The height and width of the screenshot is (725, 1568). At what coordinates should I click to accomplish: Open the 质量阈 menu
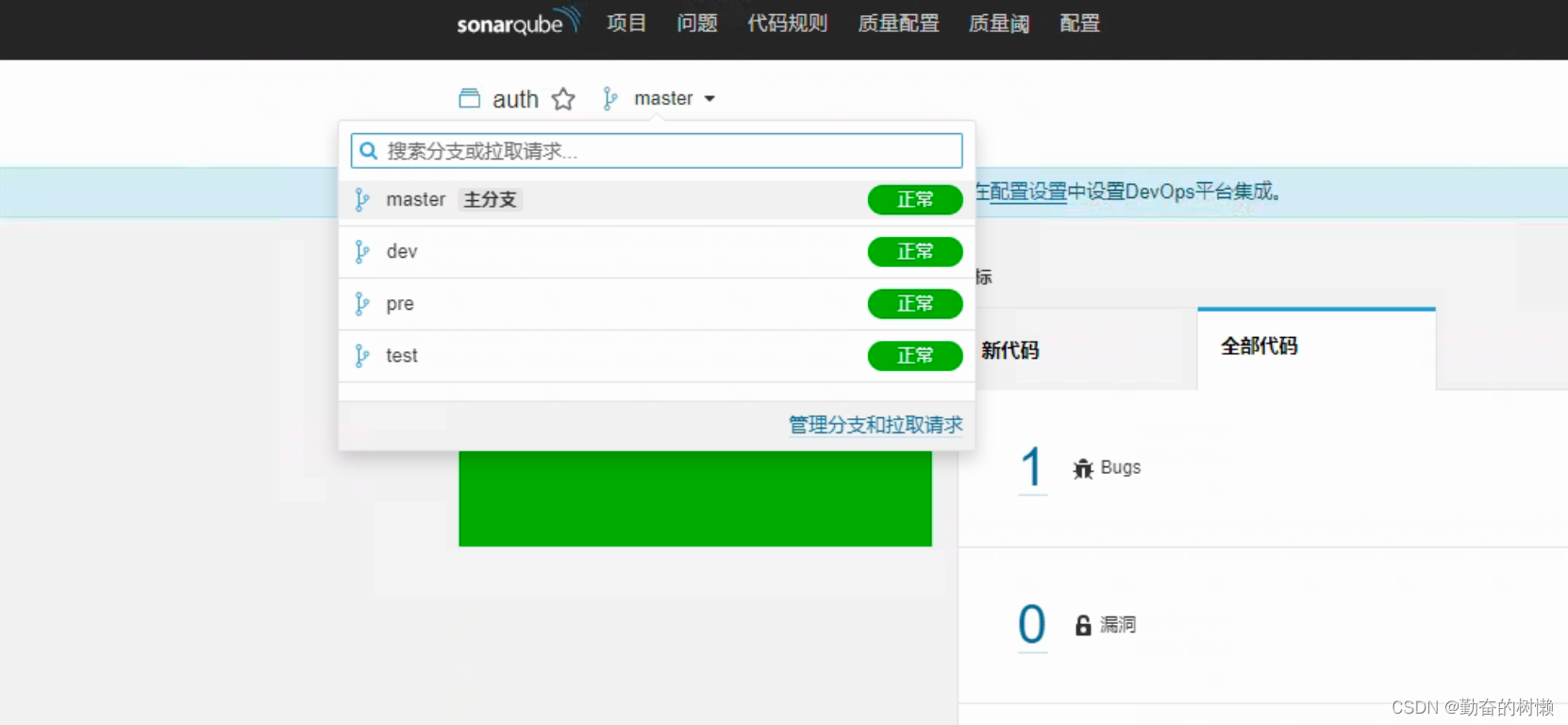(999, 23)
